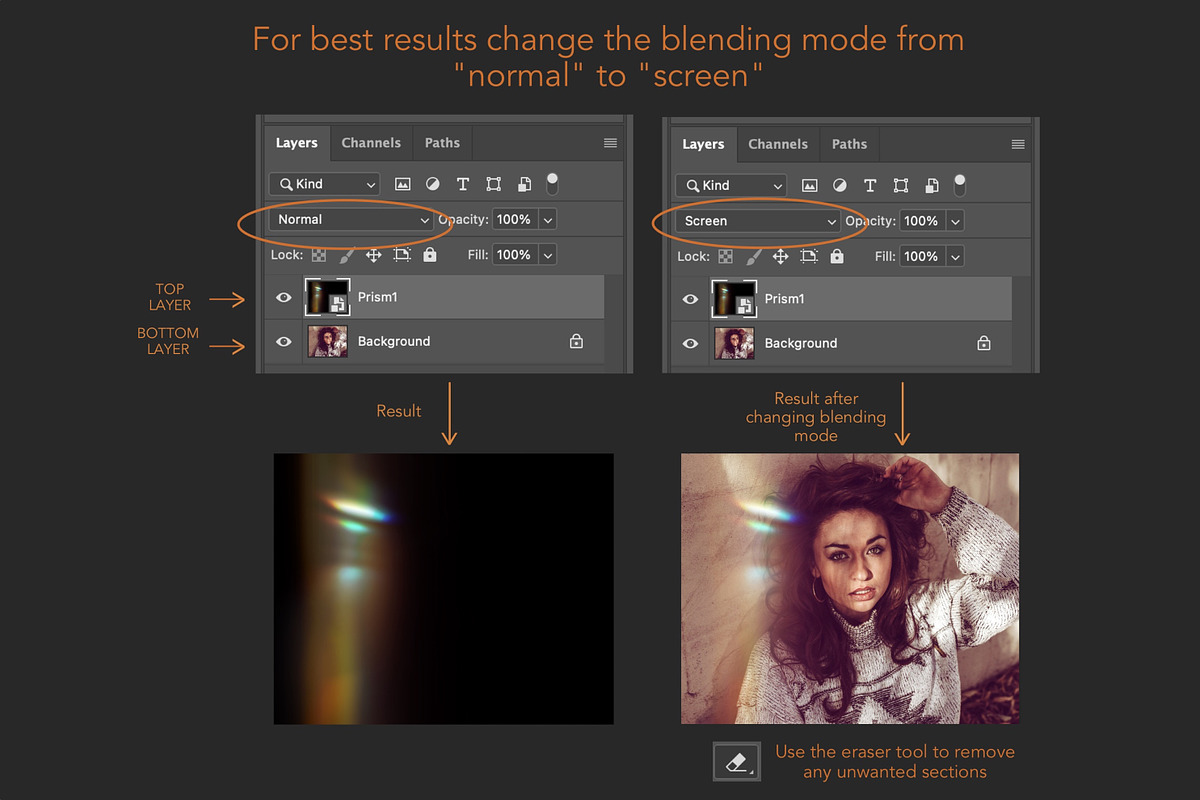This screenshot has height=800, width=1200.
Task: Hide Prism1 layer in left panel
Action: click(x=284, y=298)
